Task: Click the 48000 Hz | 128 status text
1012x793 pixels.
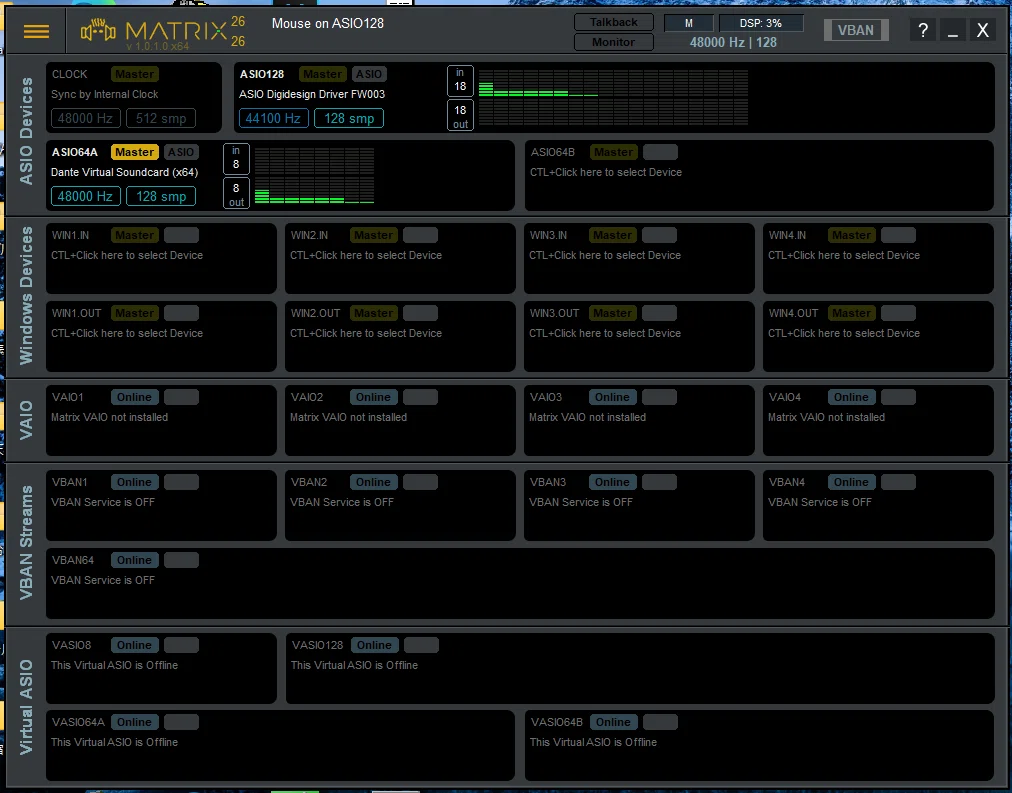Action: click(x=733, y=43)
